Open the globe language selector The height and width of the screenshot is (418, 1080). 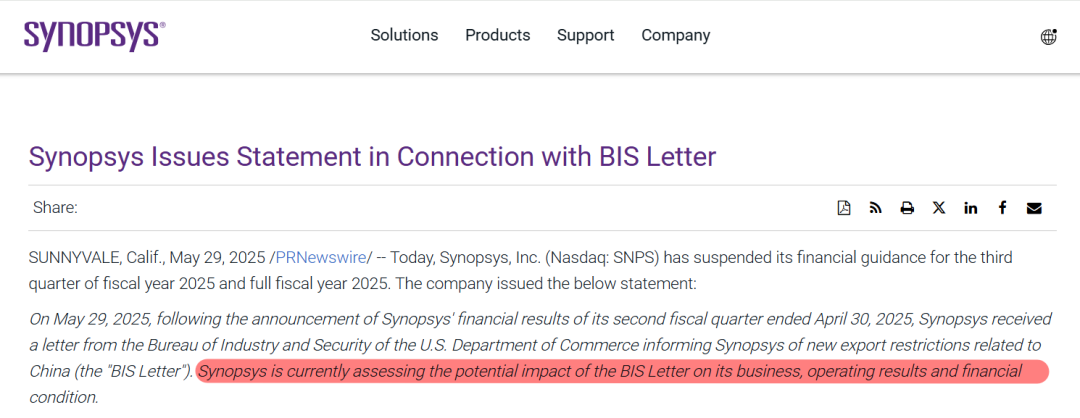click(x=1048, y=36)
